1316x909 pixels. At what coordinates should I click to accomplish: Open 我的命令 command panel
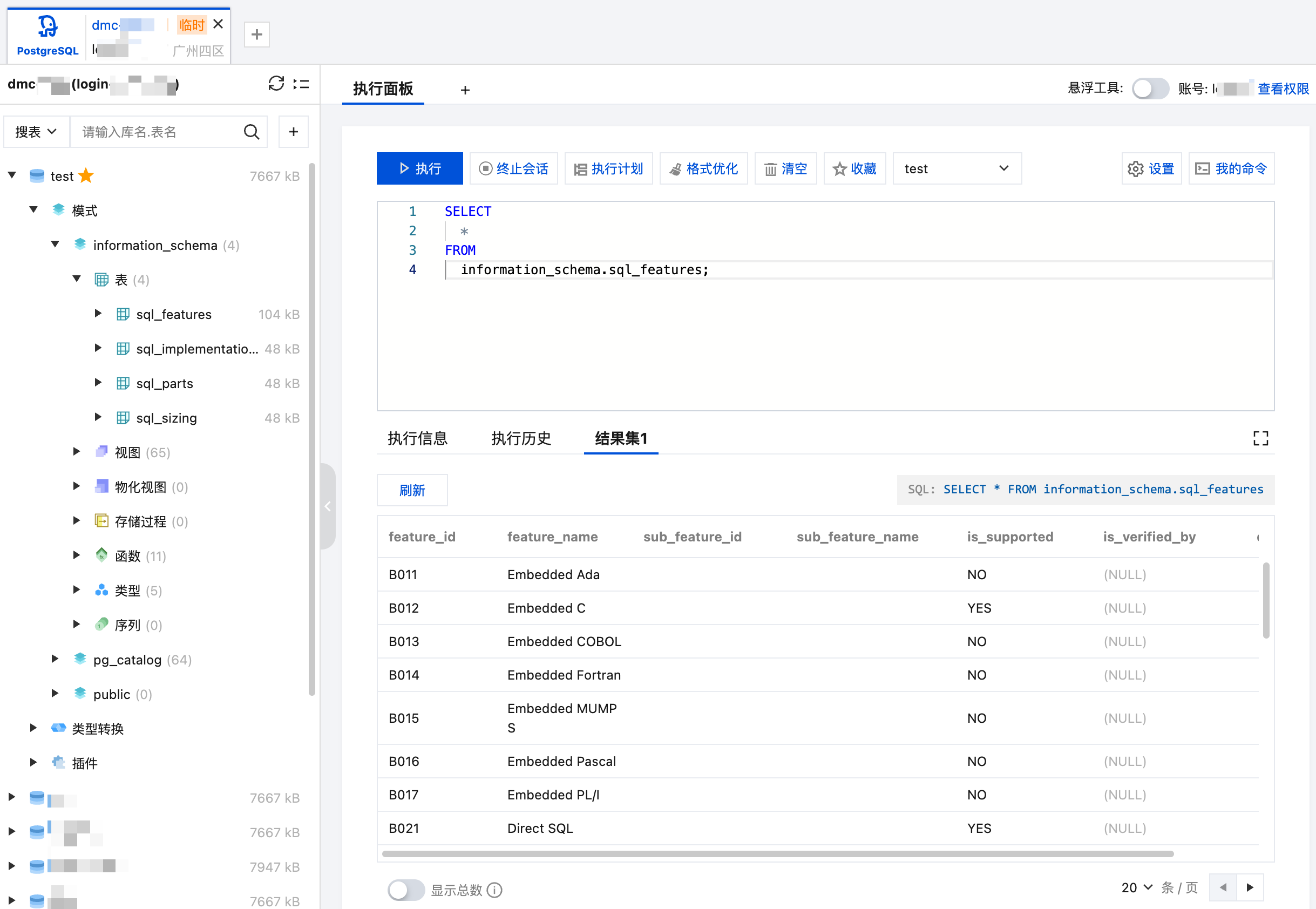point(1231,168)
